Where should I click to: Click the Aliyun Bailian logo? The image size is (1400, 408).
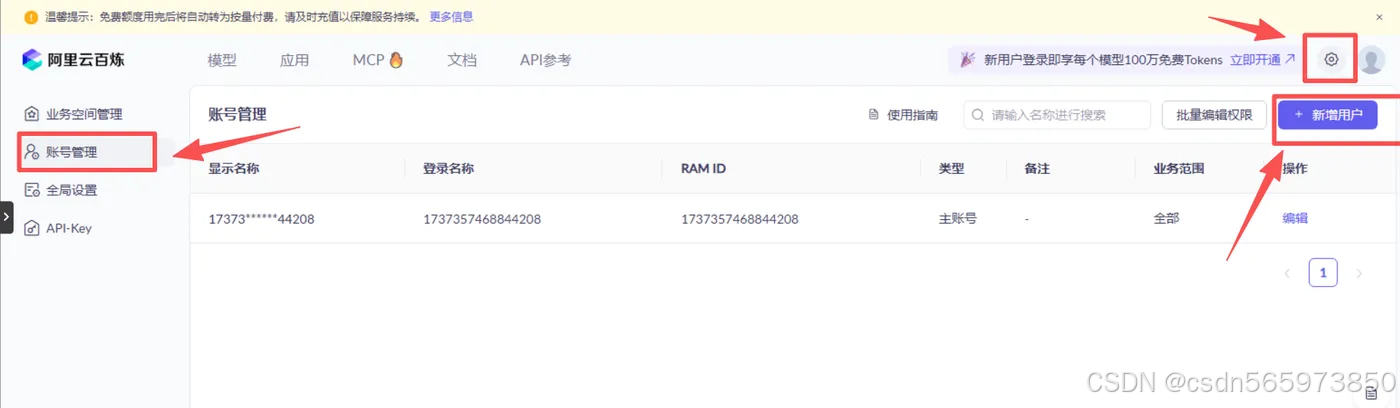pos(74,60)
